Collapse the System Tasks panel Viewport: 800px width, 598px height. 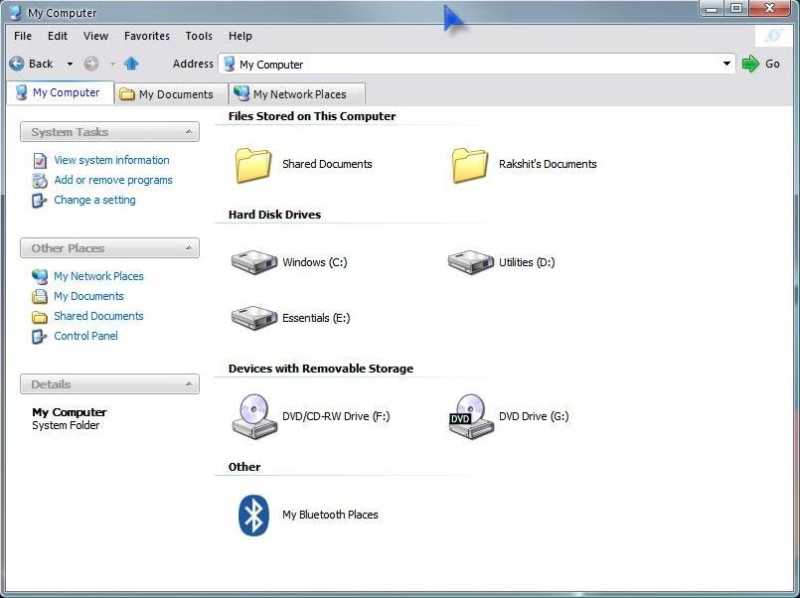pyautogui.click(x=189, y=131)
